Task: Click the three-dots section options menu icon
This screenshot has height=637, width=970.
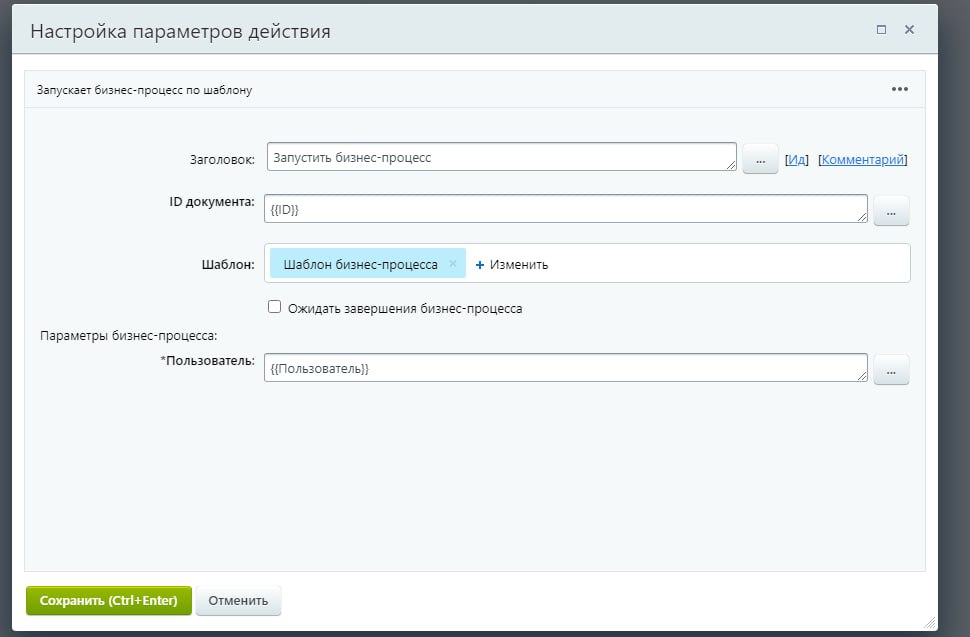Action: tap(899, 89)
